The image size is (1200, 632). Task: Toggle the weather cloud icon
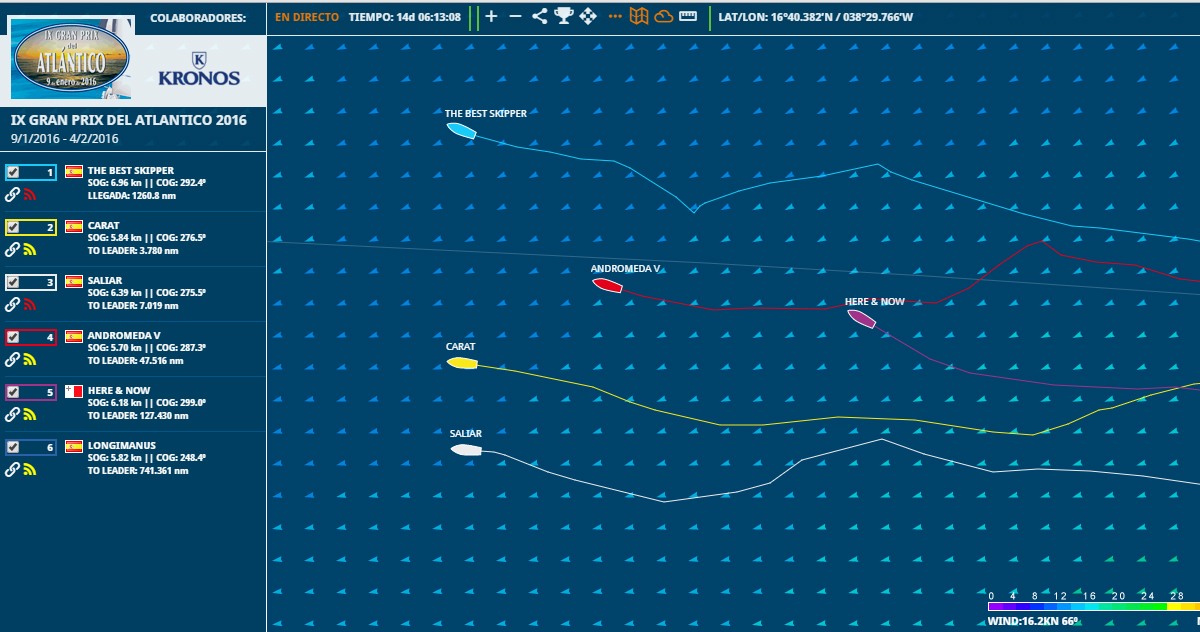pyautogui.click(x=663, y=16)
